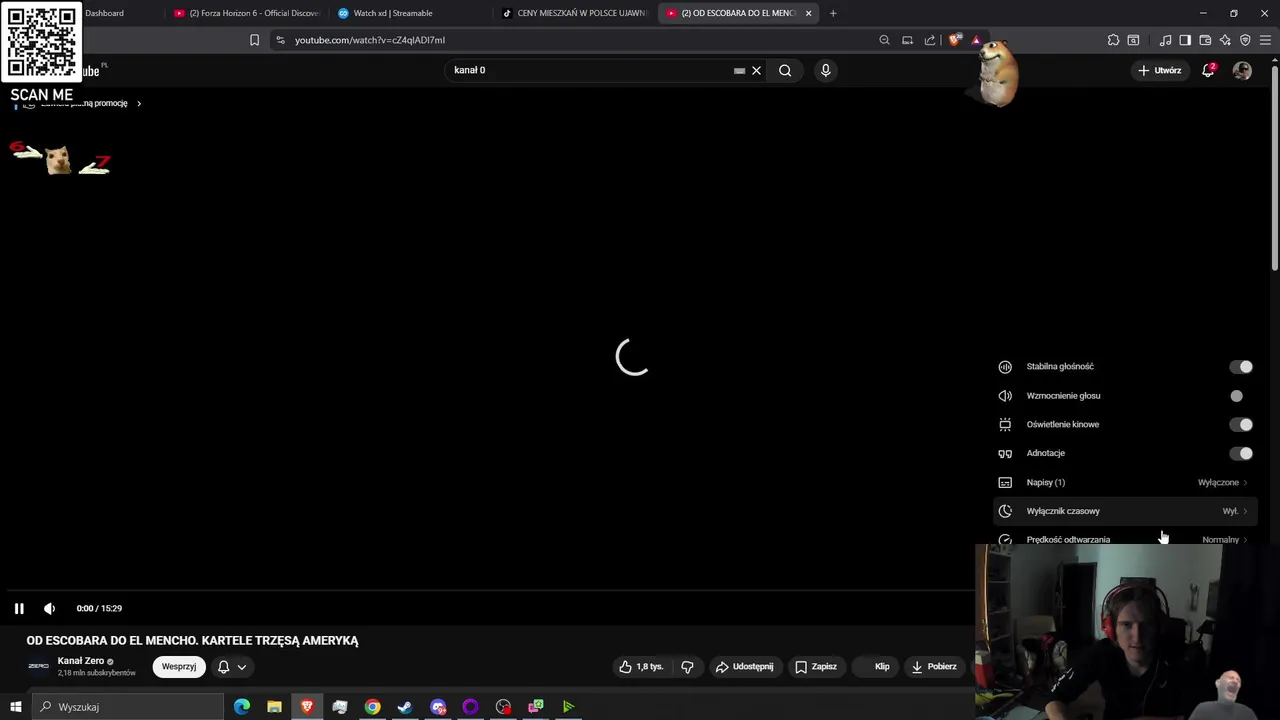Open the Utwórz create button
1280x720 pixels.
[1159, 70]
